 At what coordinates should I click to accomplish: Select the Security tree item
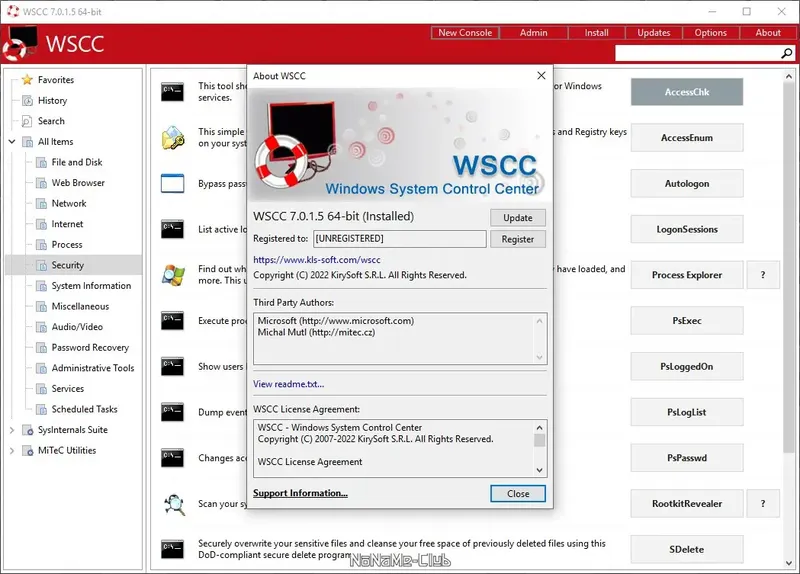(x=67, y=265)
